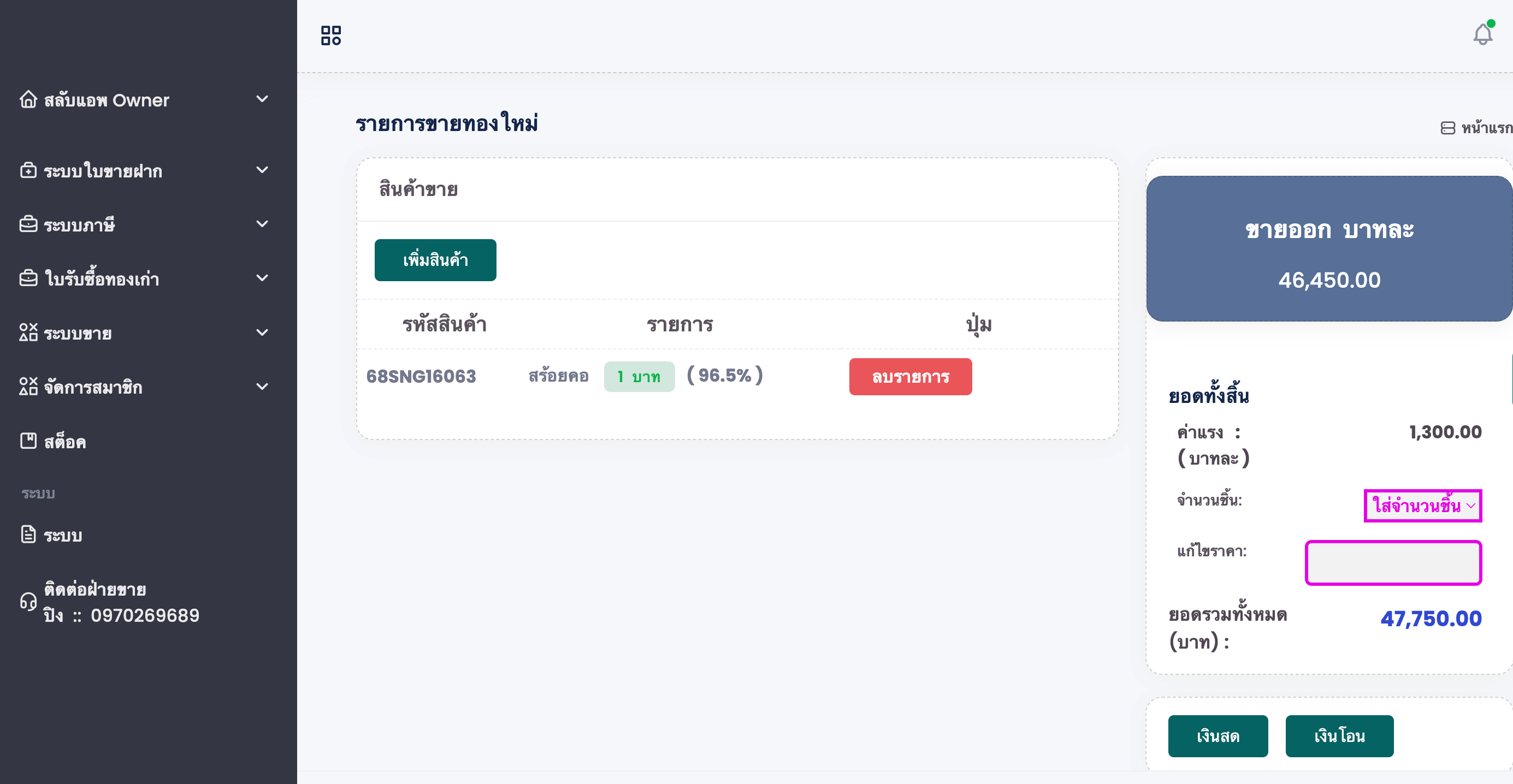This screenshot has height=784, width=1513.
Task: Click the ระบบใบขายฝาก sidebar icon
Action: [28, 171]
